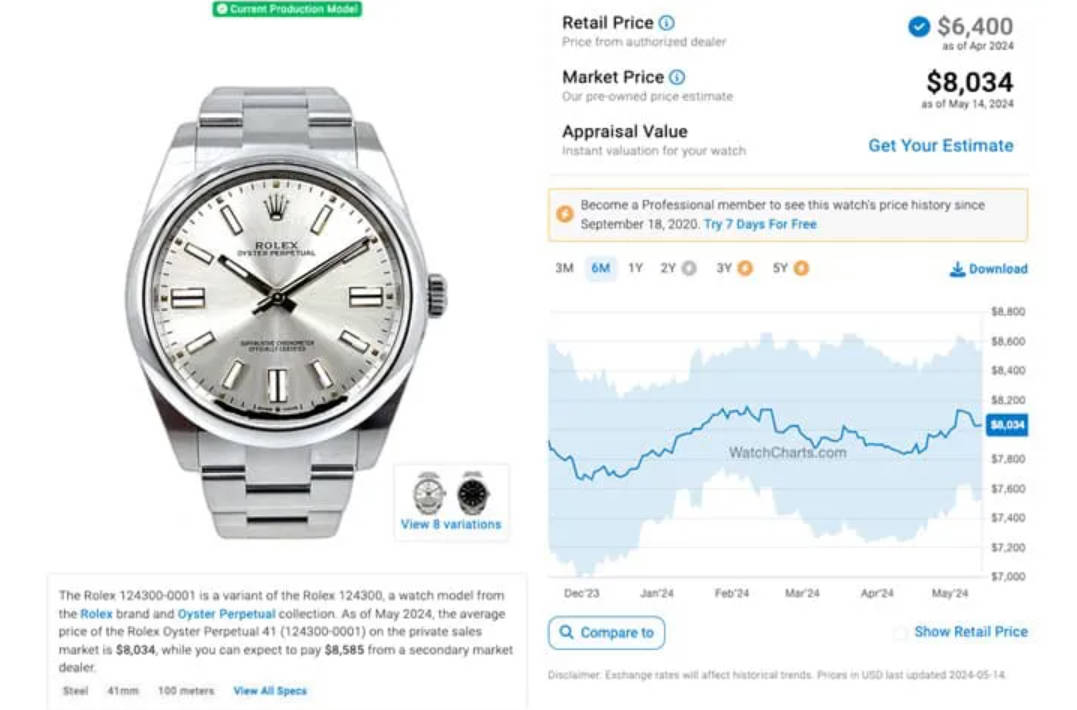Open Get Your Estimate link
The width and height of the screenshot is (1077, 710).
click(x=940, y=146)
